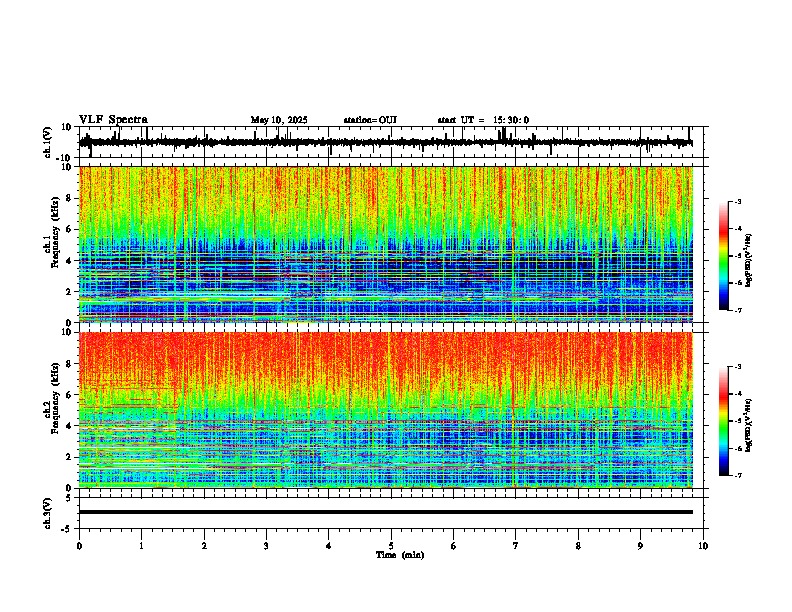Click the -7 label on ch.2 color scale
Image resolution: width=792 pixels, height=612 pixels.
click(738, 475)
